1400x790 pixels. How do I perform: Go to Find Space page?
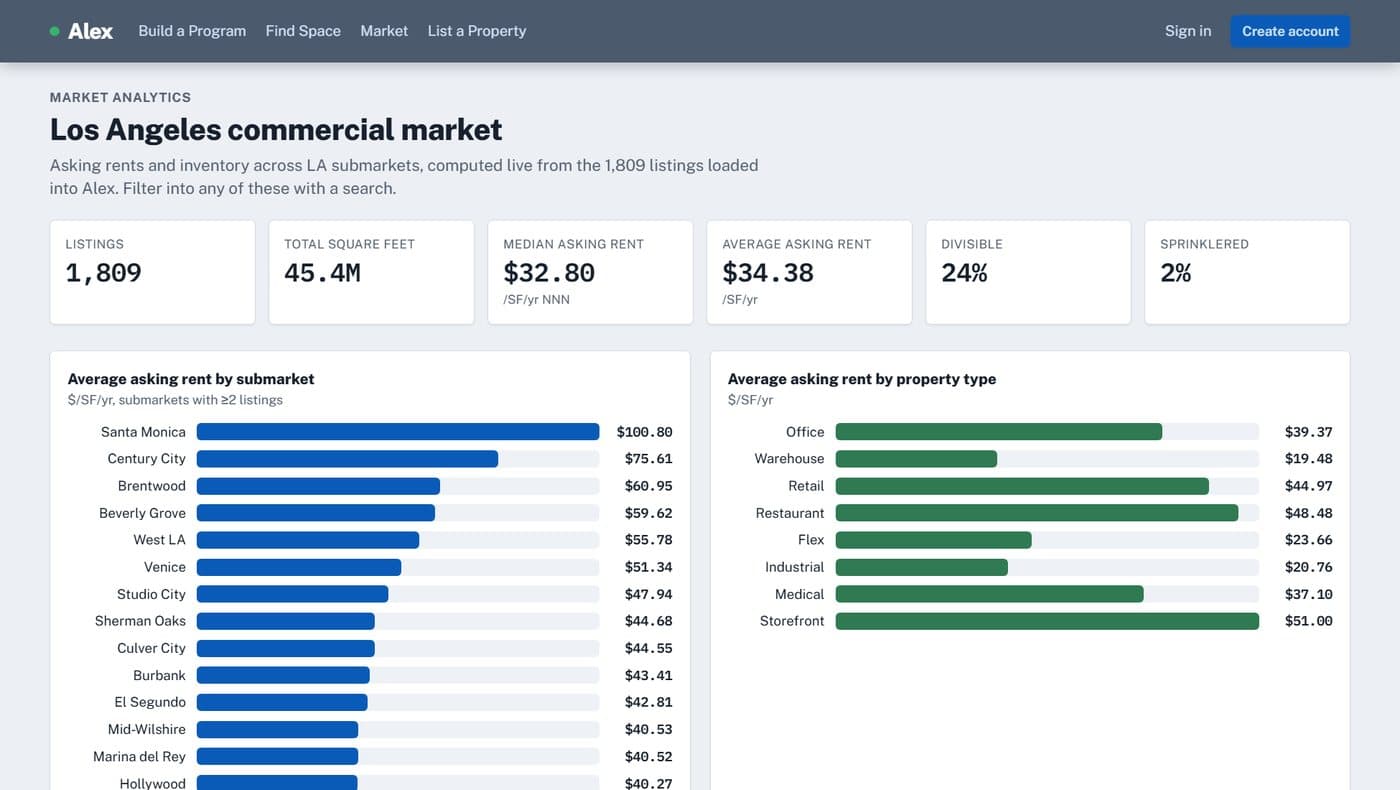click(x=303, y=31)
